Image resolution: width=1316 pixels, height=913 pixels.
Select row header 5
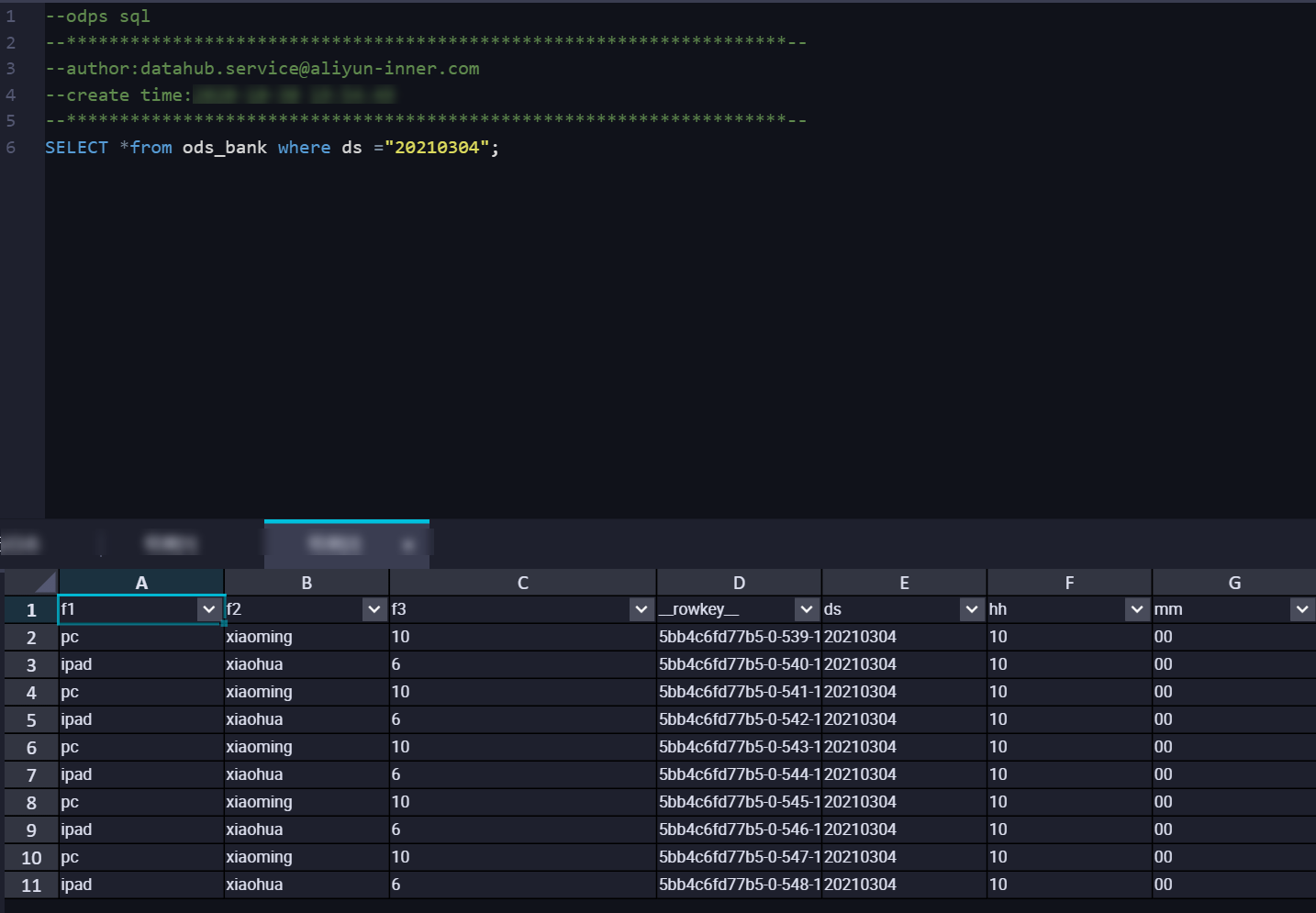(31, 720)
